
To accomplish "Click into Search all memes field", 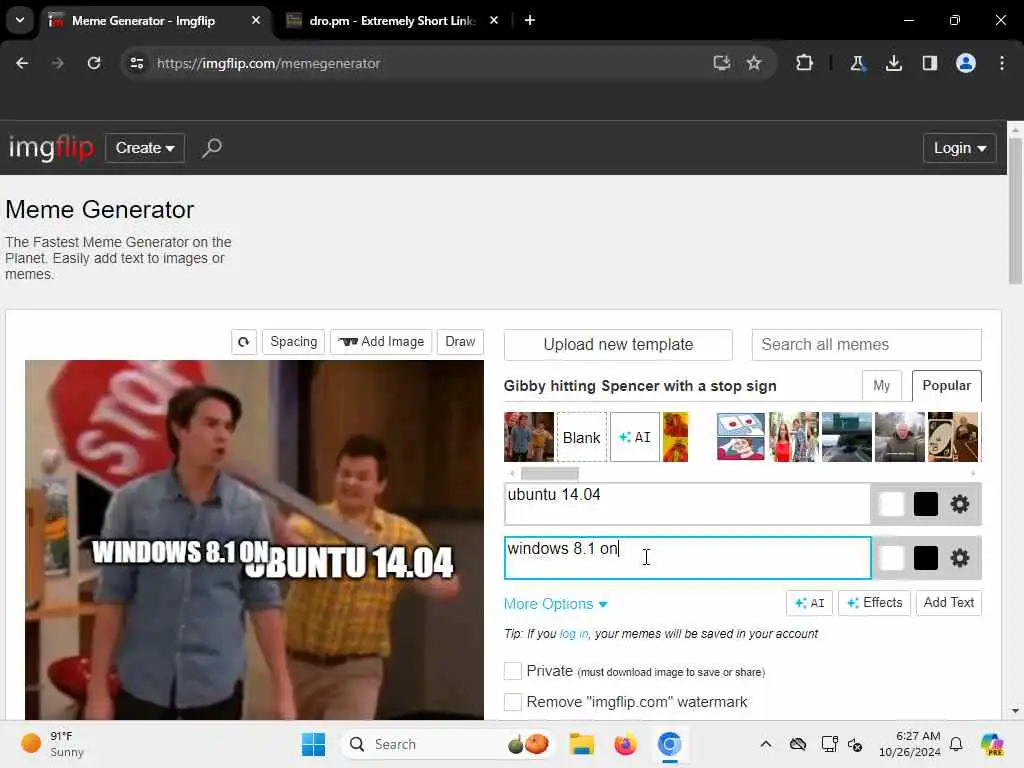I will coord(866,345).
